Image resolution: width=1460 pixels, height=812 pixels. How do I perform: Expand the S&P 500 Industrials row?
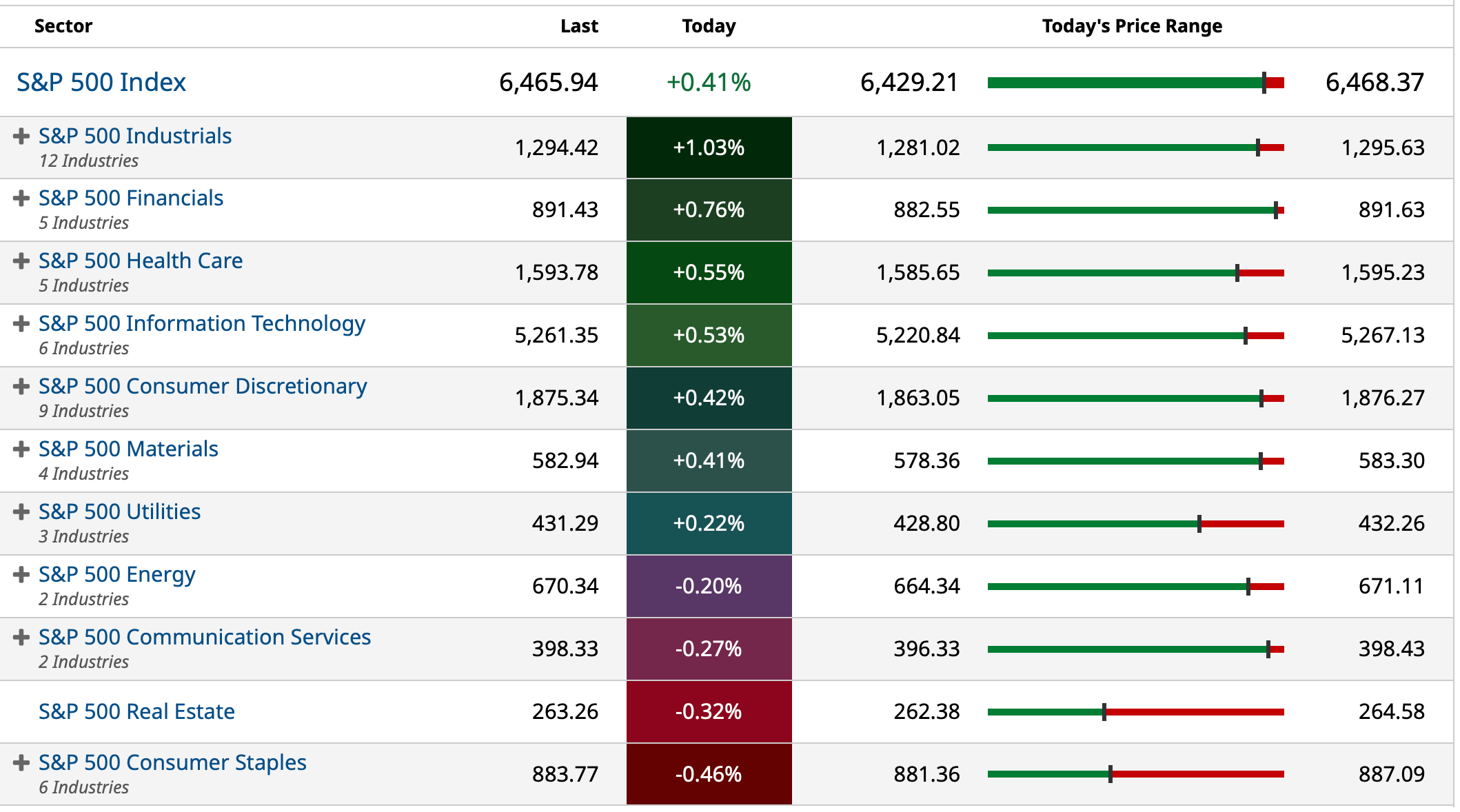tap(21, 136)
